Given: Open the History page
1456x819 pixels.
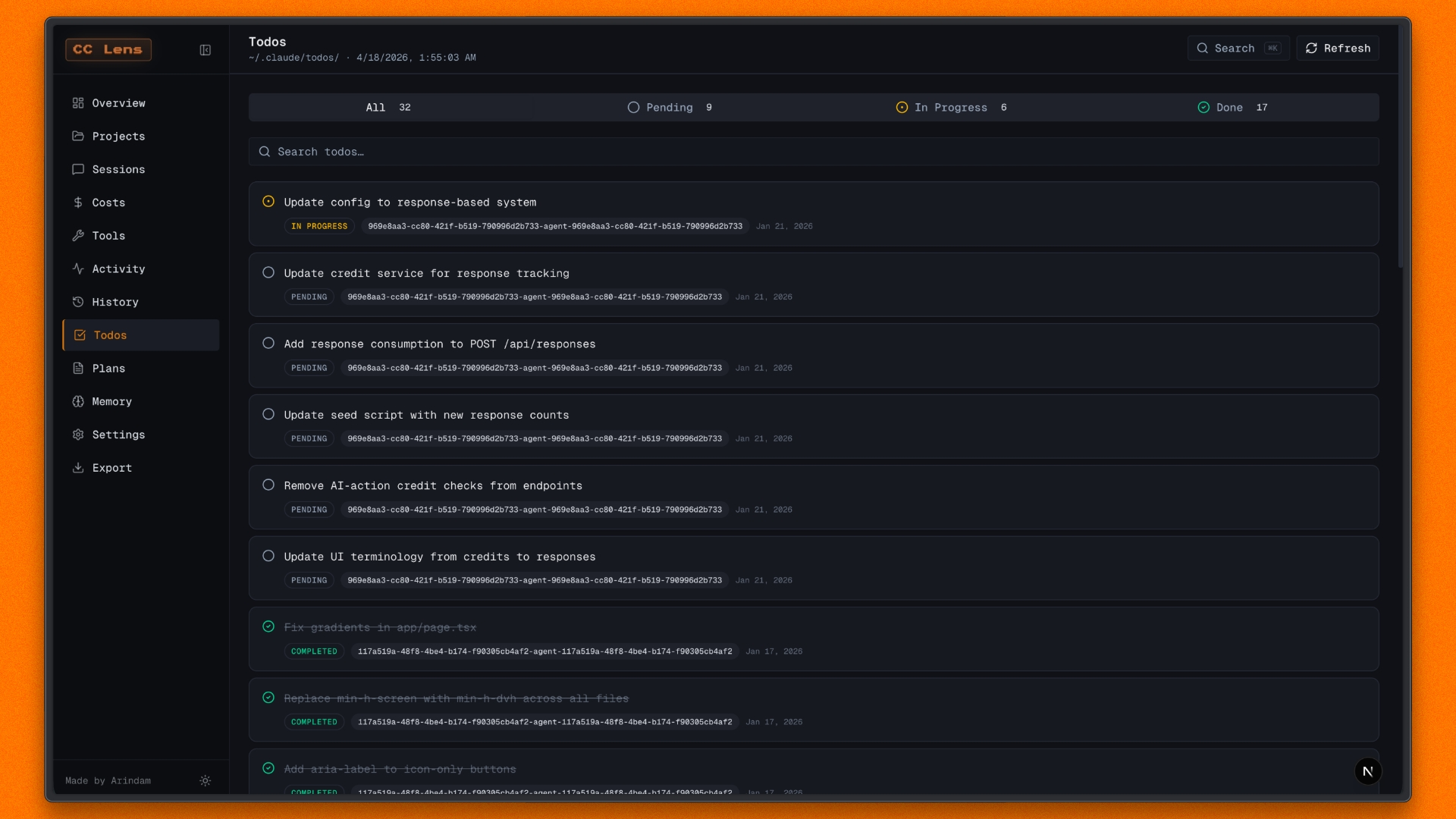Looking at the screenshot, I should pos(115,302).
